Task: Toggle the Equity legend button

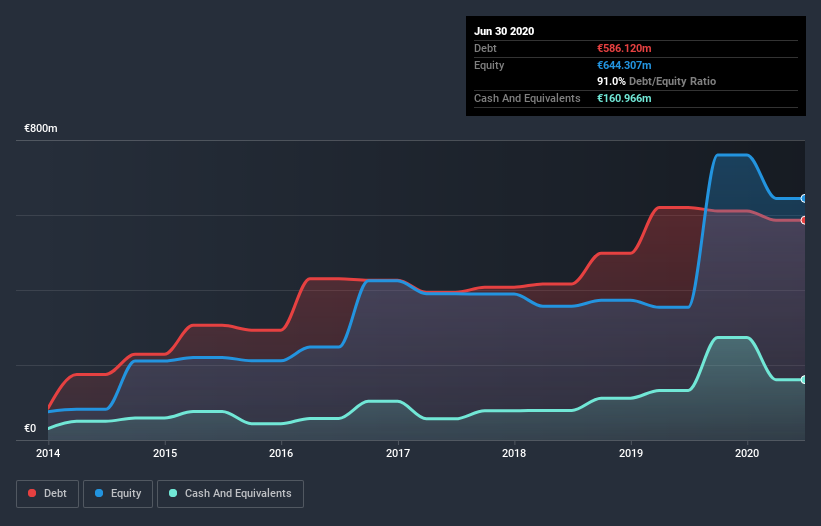Action: tap(118, 494)
